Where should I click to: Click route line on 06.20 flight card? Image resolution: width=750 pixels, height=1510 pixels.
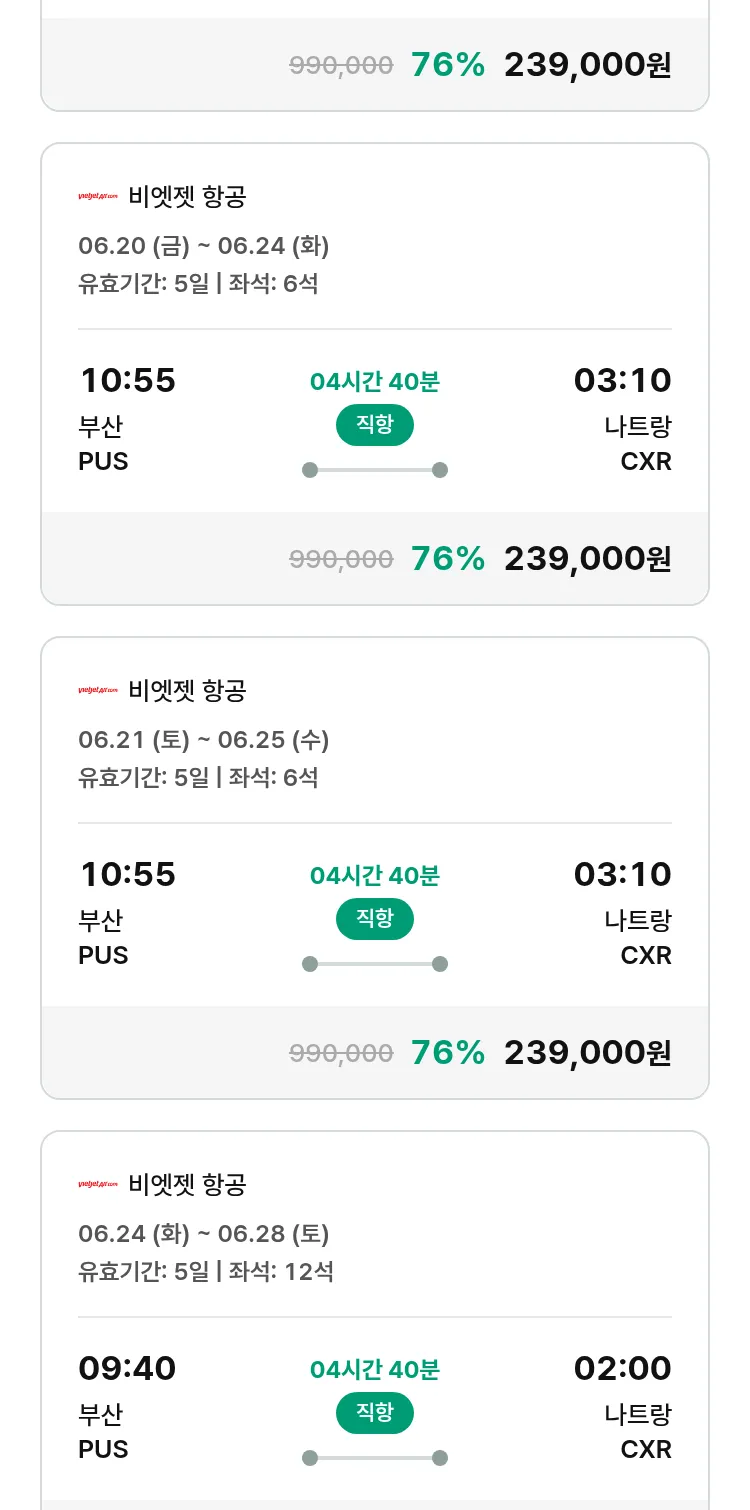click(375, 470)
